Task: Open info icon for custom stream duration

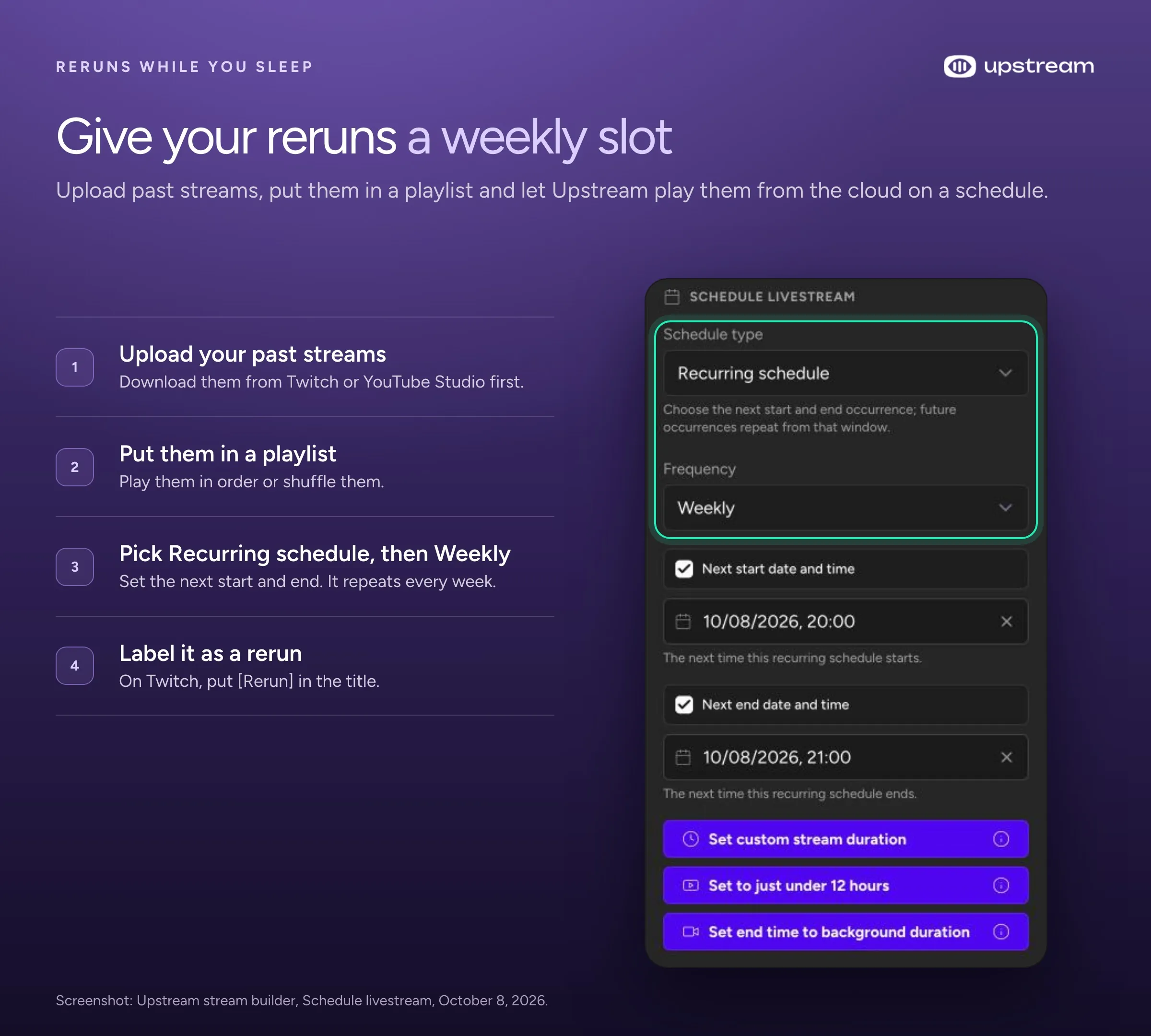Action: [1001, 839]
